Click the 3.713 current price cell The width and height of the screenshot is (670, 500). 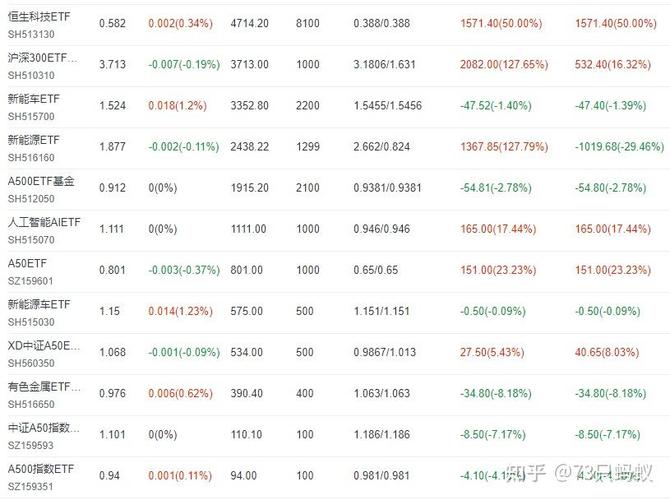pos(112,64)
